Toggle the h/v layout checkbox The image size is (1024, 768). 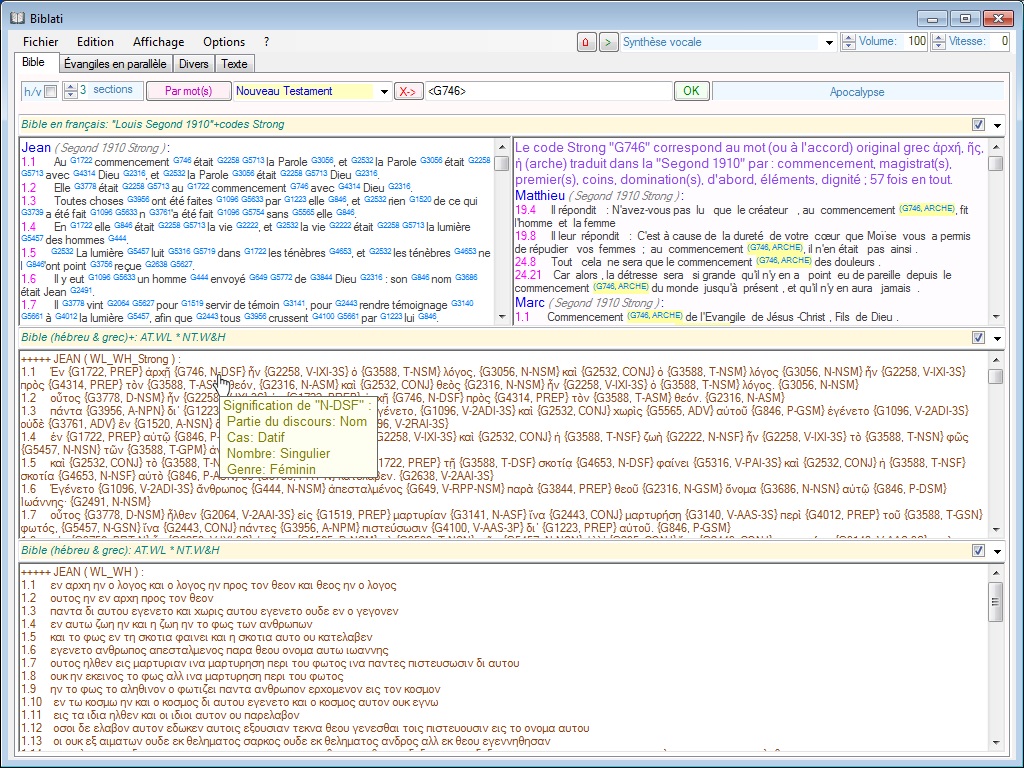[50, 92]
